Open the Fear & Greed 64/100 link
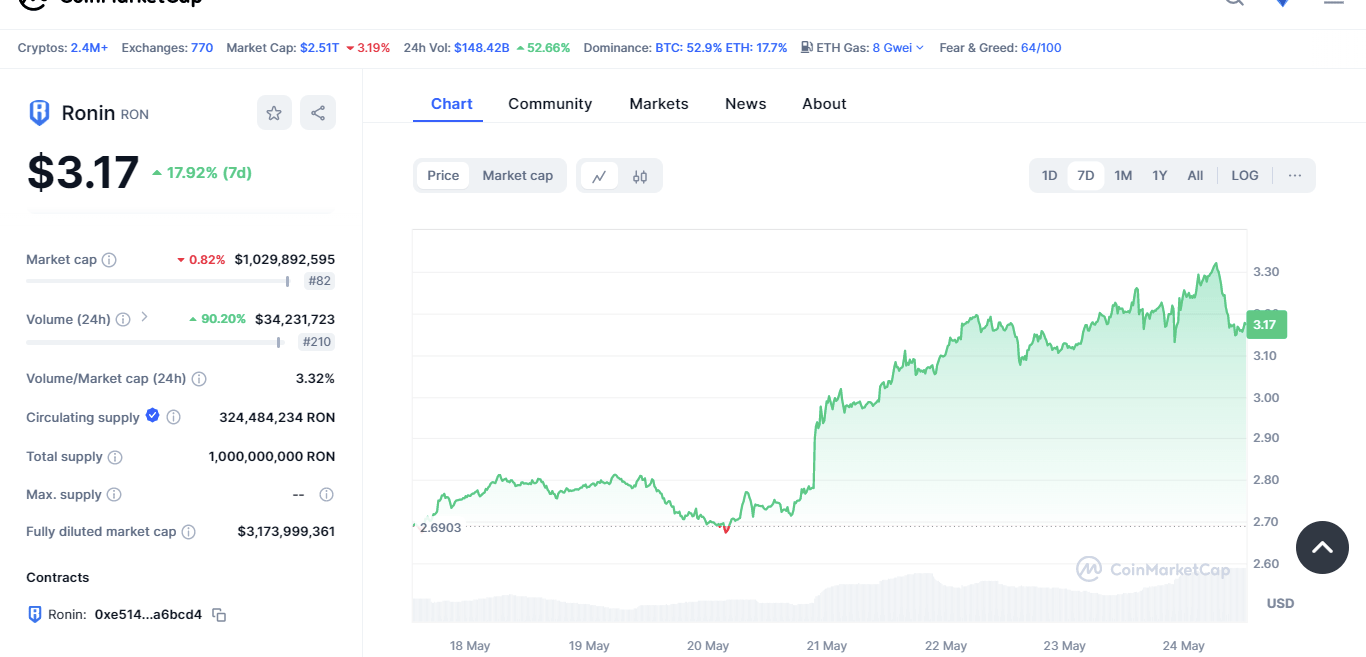 pyautogui.click(x=1041, y=47)
